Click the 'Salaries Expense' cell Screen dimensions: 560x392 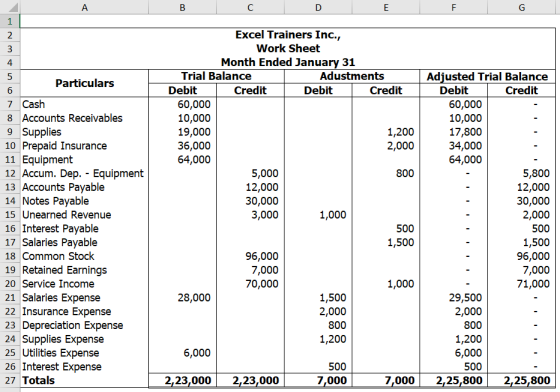pyautogui.click(x=84, y=298)
